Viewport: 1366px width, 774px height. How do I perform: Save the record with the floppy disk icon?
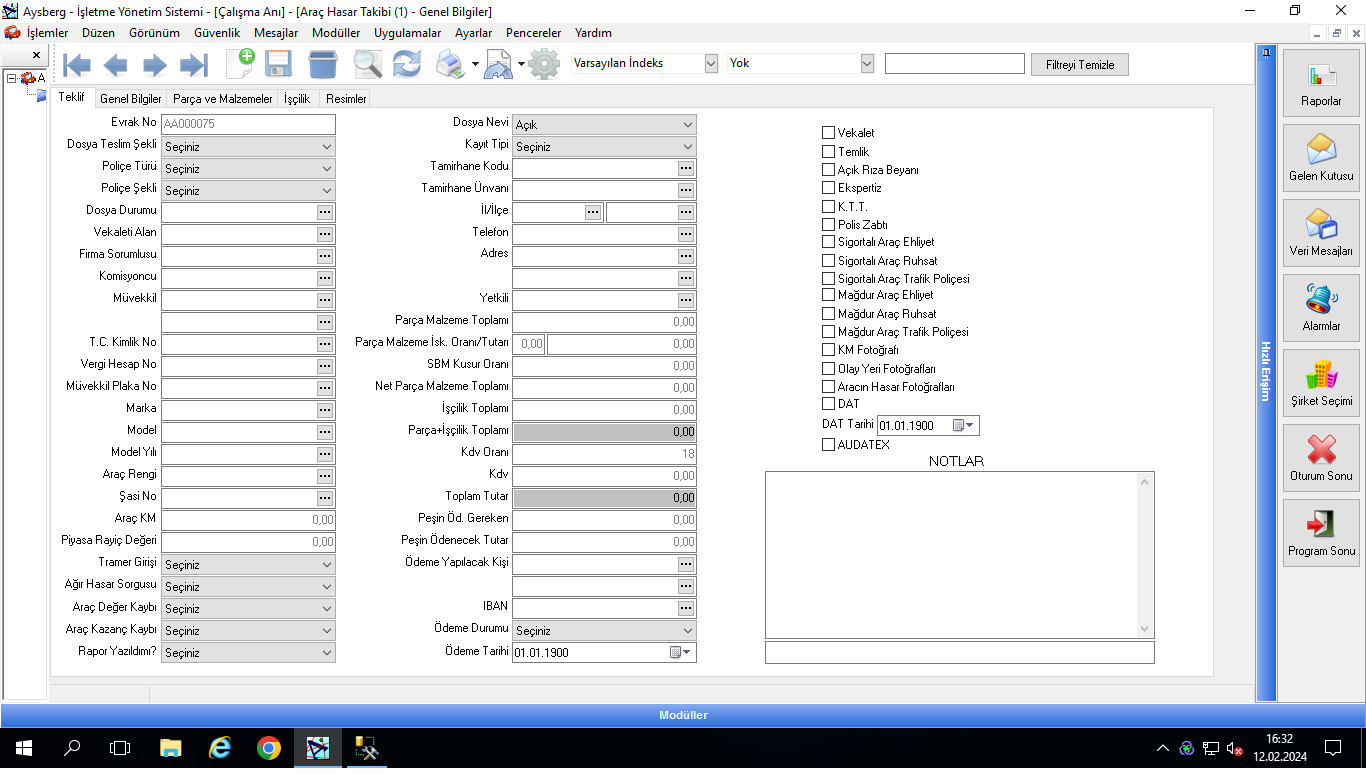278,65
